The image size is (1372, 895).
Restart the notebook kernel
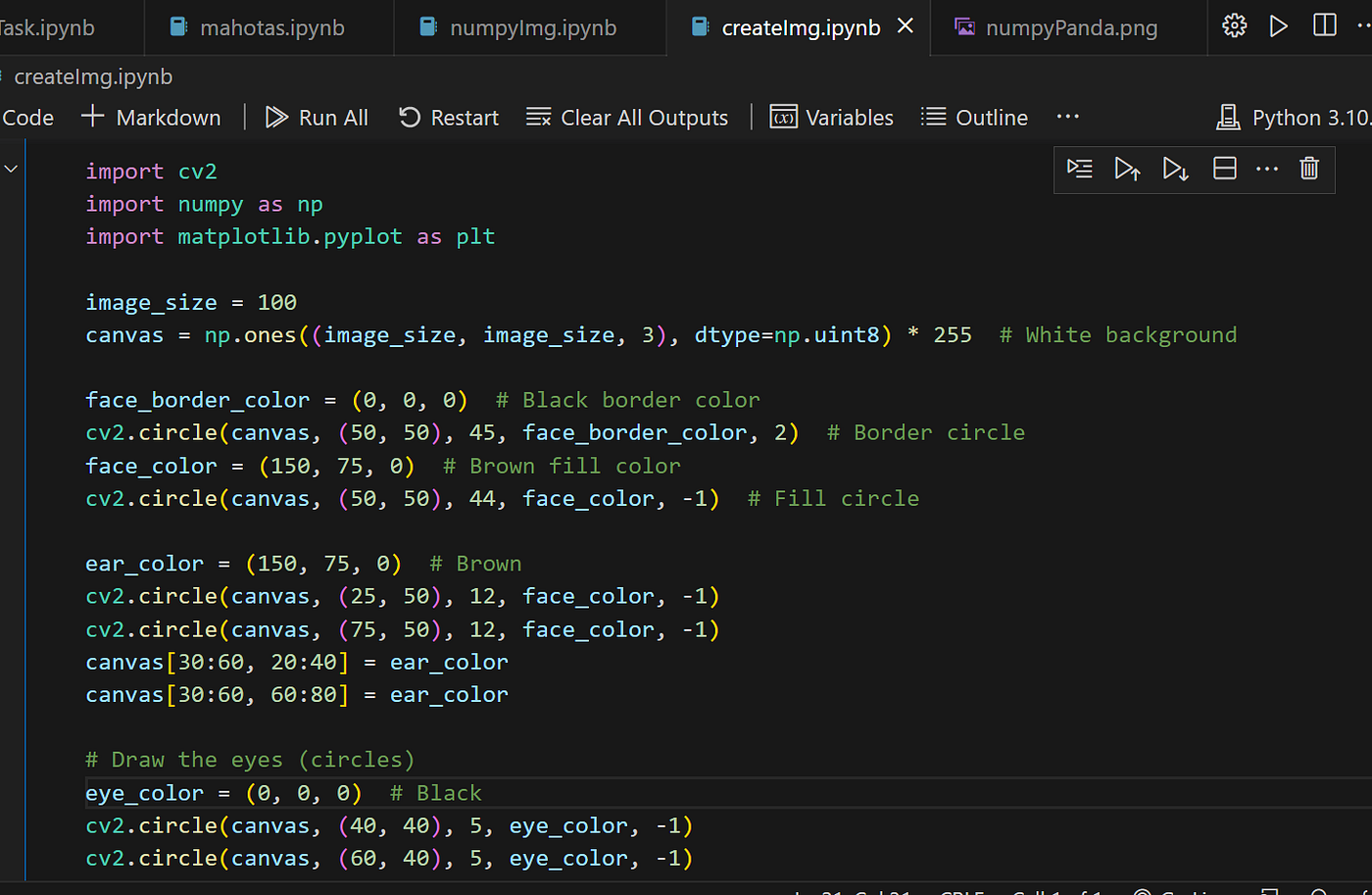click(448, 117)
